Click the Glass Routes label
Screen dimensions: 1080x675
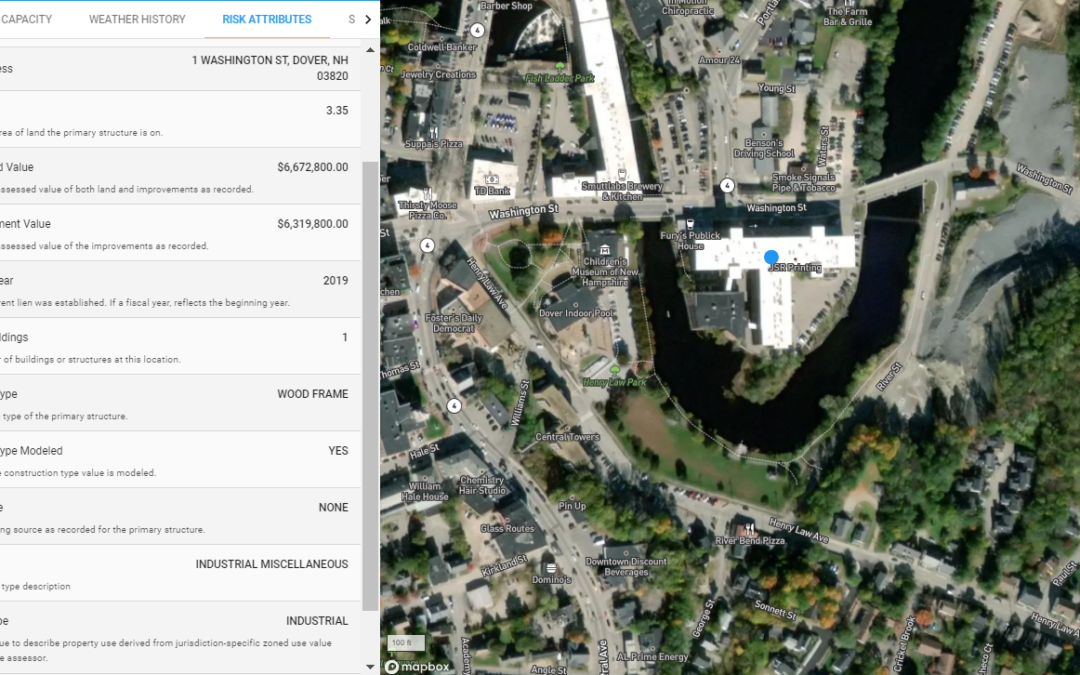[507, 528]
